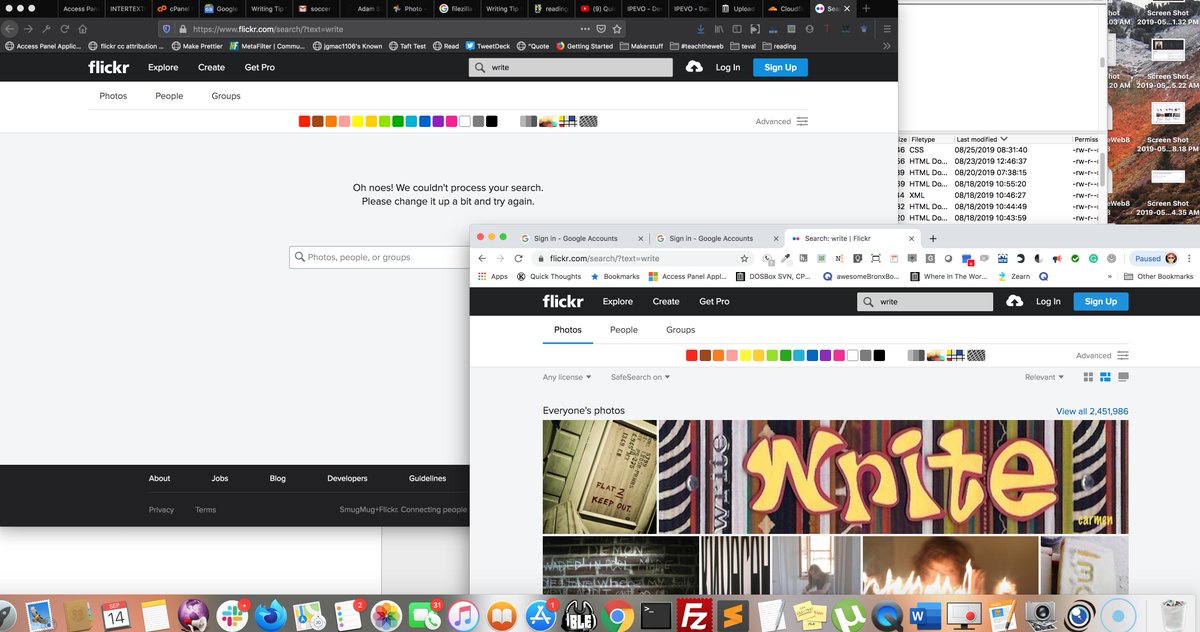Switch to Photos tab in Chrome Flickr
Image resolution: width=1200 pixels, height=632 pixels.
coord(568,329)
